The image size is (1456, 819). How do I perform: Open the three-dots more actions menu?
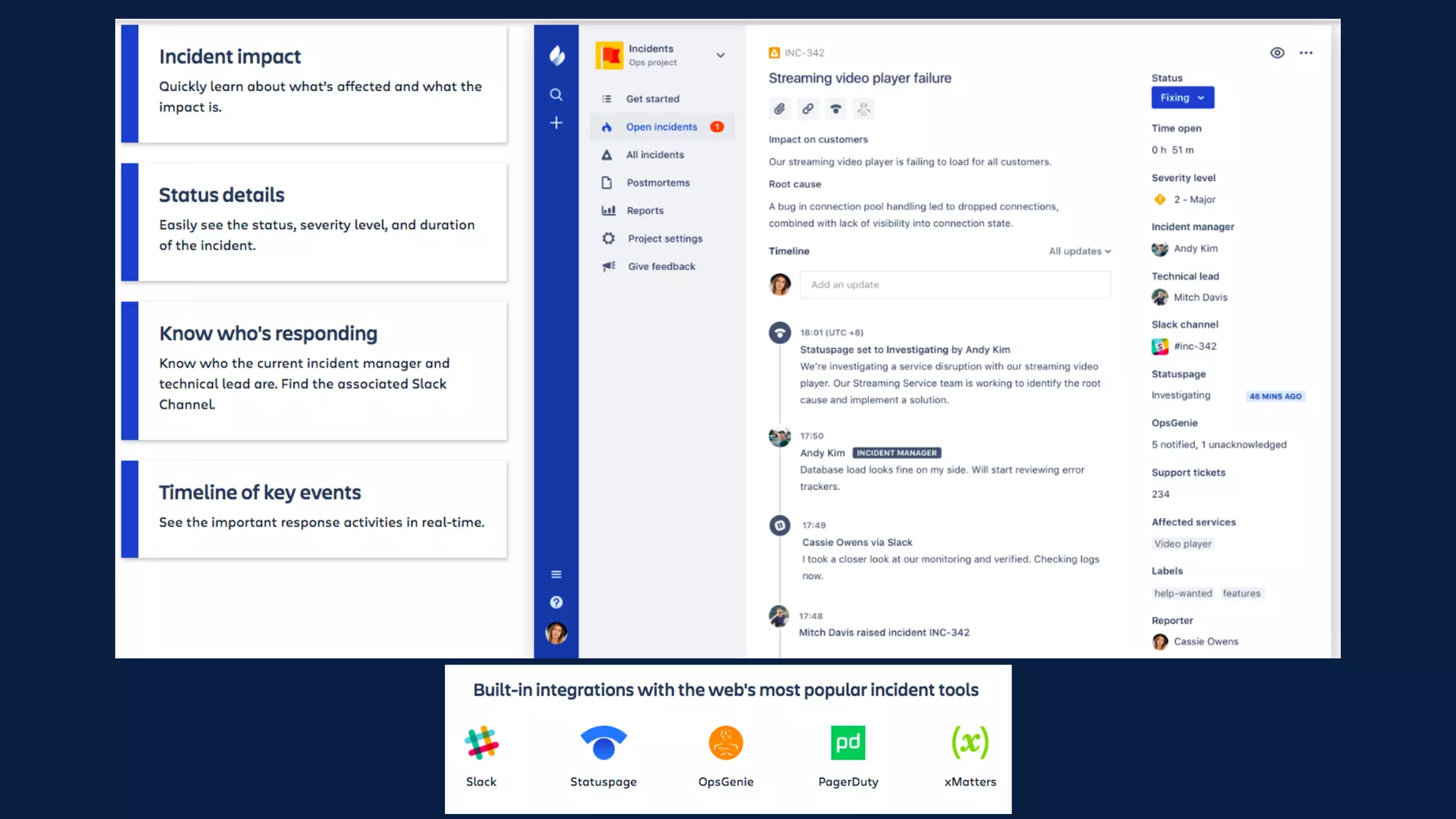(1305, 53)
